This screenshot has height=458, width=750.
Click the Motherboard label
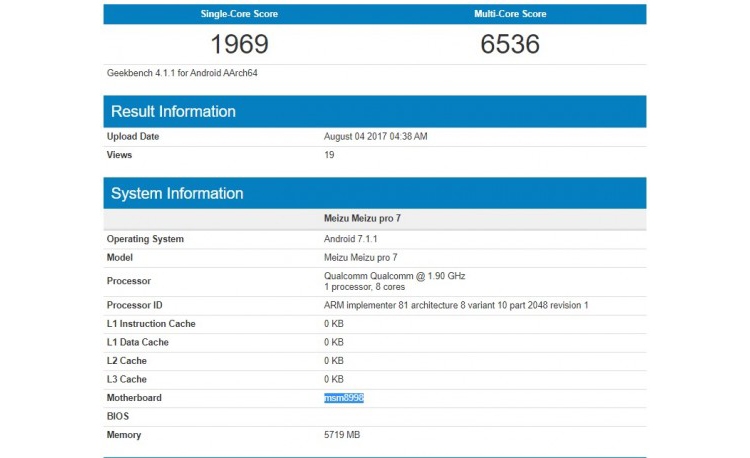tap(134, 398)
